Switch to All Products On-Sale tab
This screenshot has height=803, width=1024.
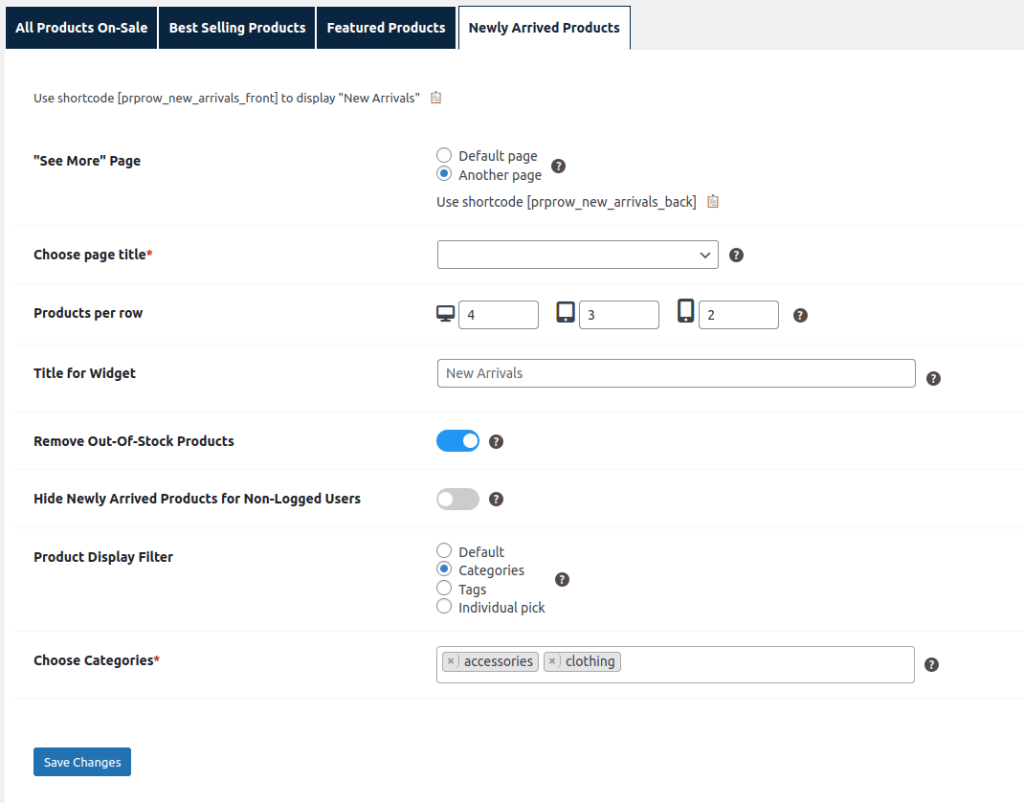point(81,28)
